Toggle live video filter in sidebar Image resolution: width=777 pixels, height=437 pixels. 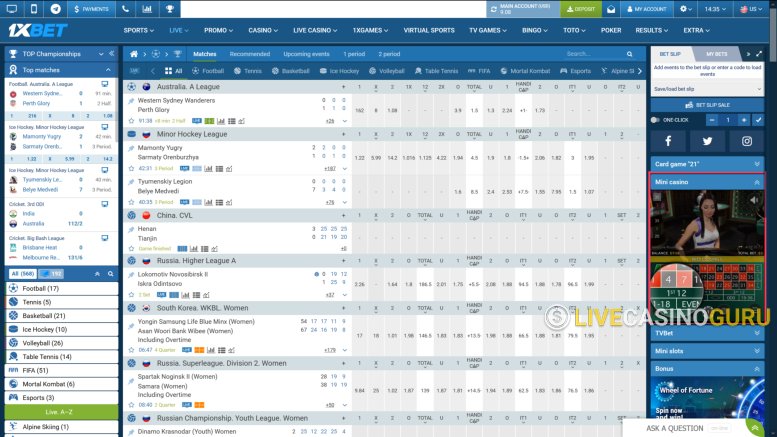tap(51, 273)
